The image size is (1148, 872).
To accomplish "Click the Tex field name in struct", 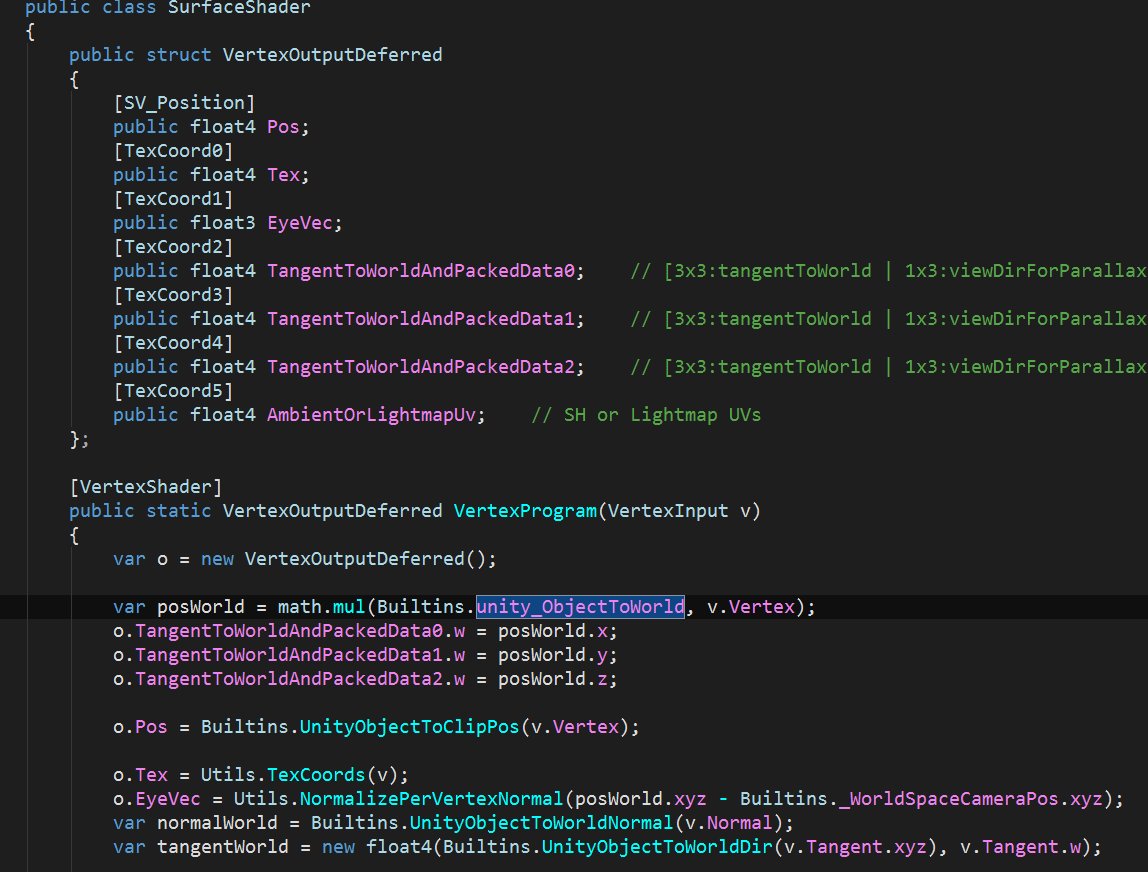I will click(283, 175).
